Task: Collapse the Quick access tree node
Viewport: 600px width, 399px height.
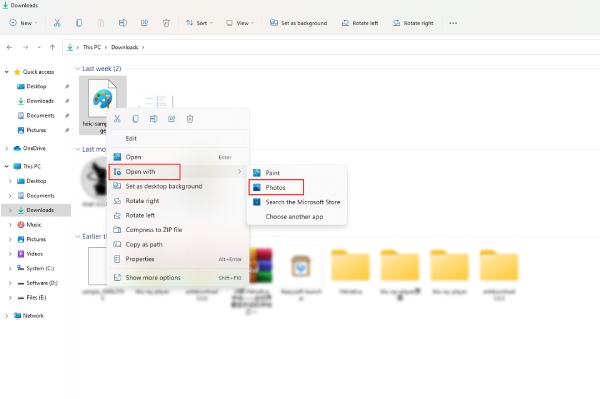Action: pos(7,72)
